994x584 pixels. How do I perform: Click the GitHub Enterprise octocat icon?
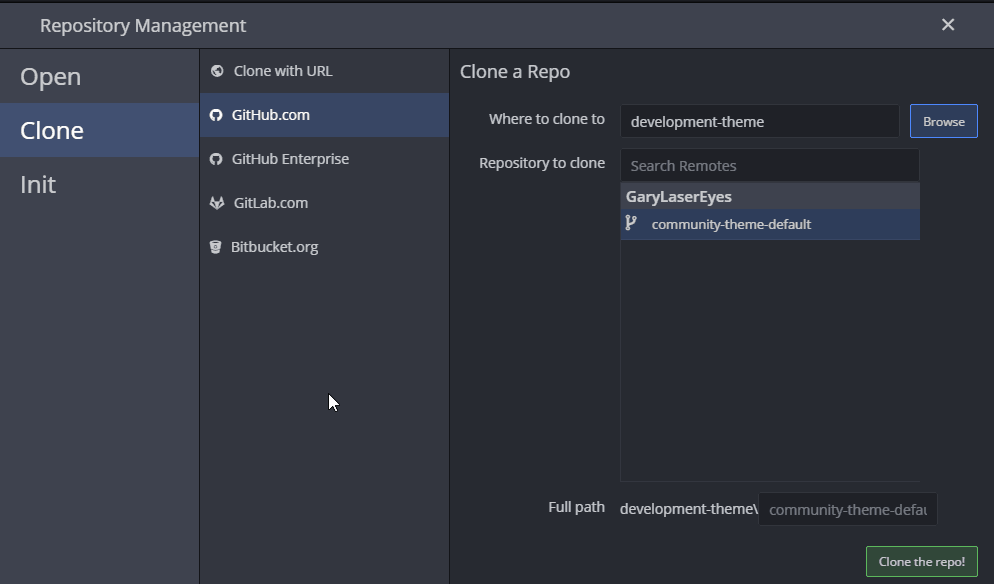216,159
